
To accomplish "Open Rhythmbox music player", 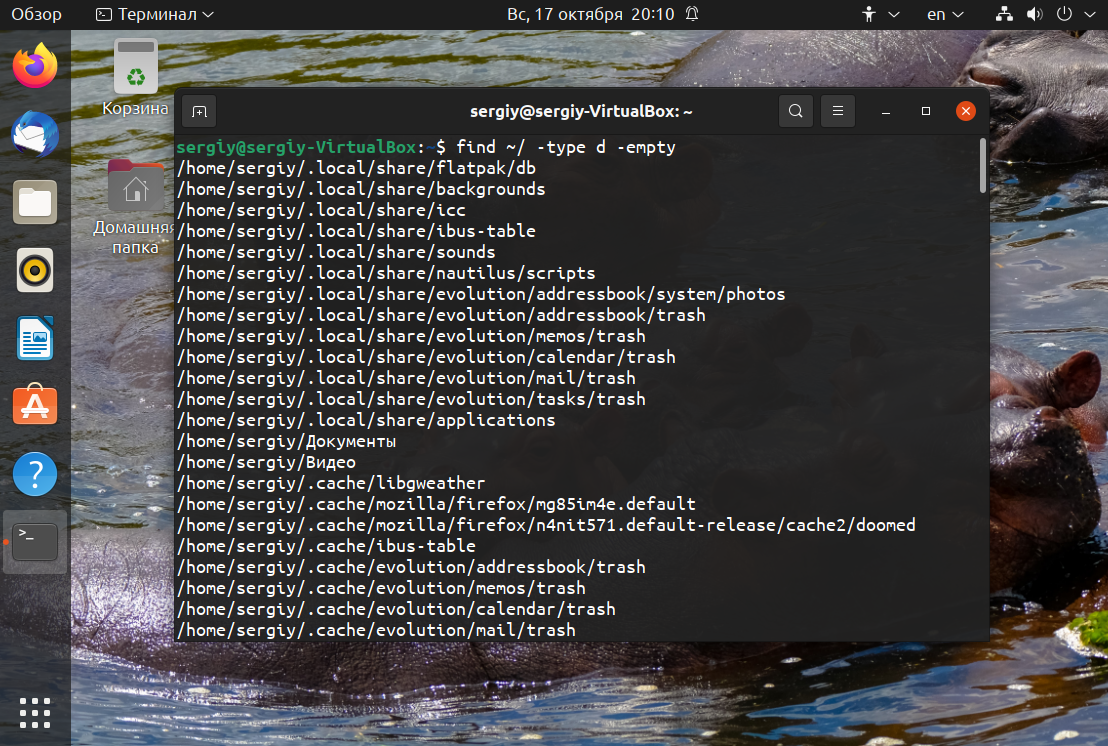I will [35, 270].
